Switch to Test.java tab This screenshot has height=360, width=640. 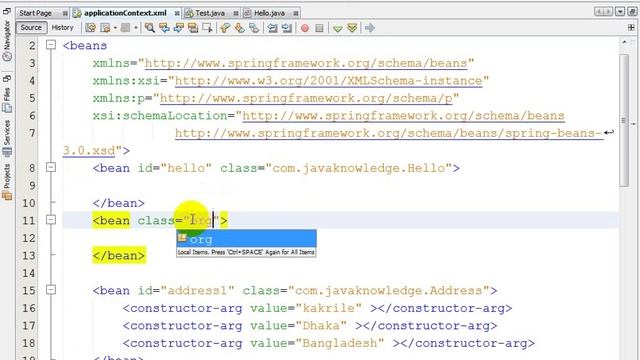(210, 13)
